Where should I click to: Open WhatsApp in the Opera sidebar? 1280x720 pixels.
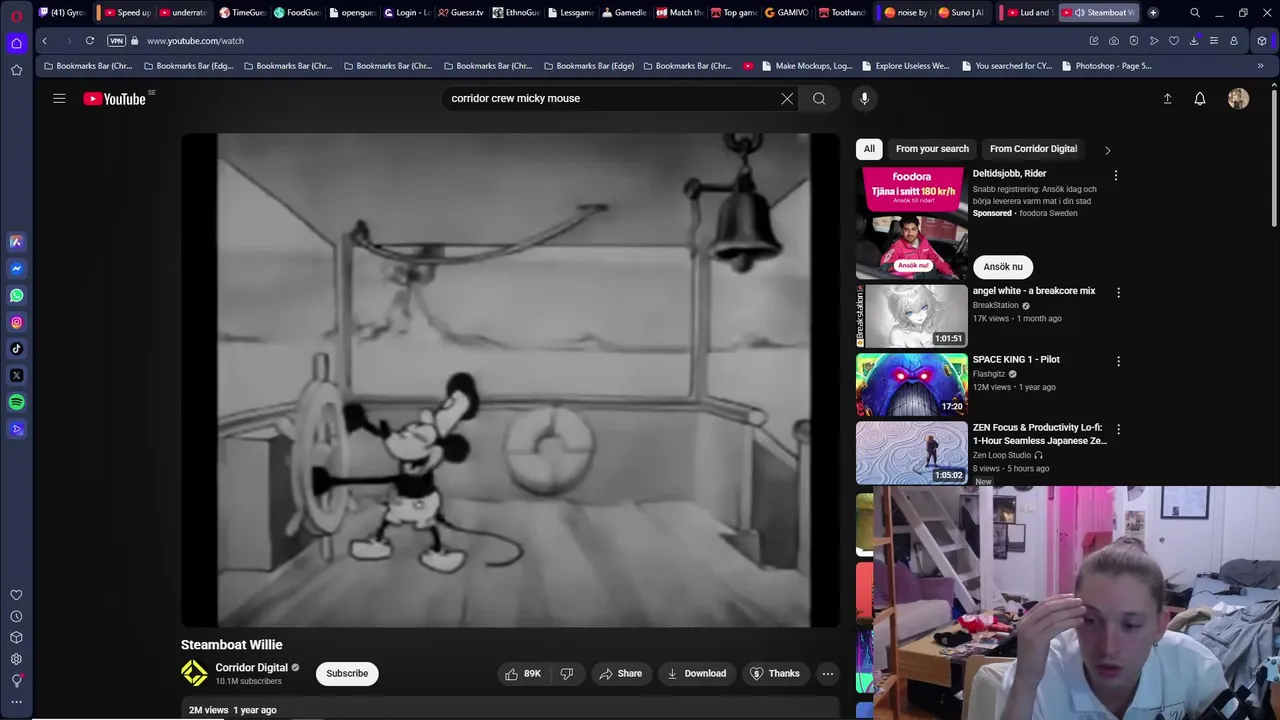click(16, 295)
